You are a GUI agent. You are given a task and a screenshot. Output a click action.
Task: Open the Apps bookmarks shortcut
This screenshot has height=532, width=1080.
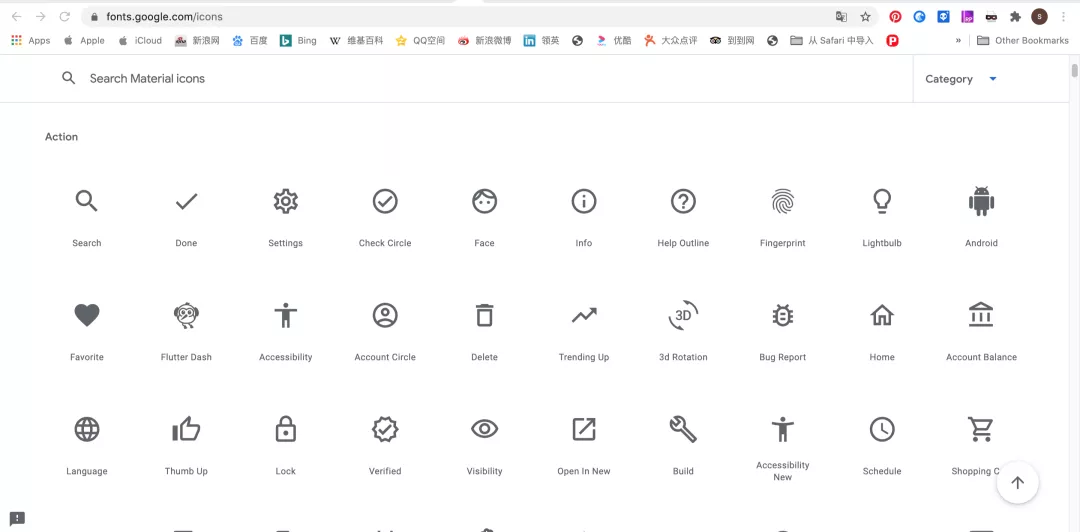(30, 41)
